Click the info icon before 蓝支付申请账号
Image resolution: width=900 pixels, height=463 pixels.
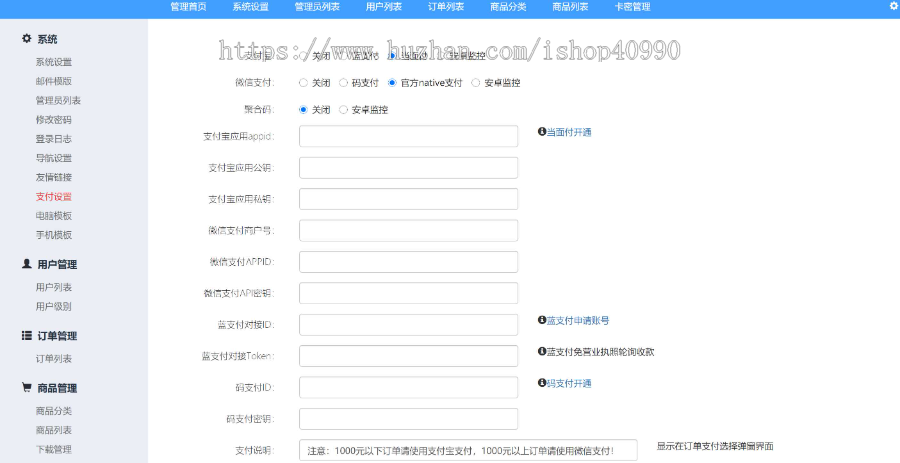click(542, 321)
